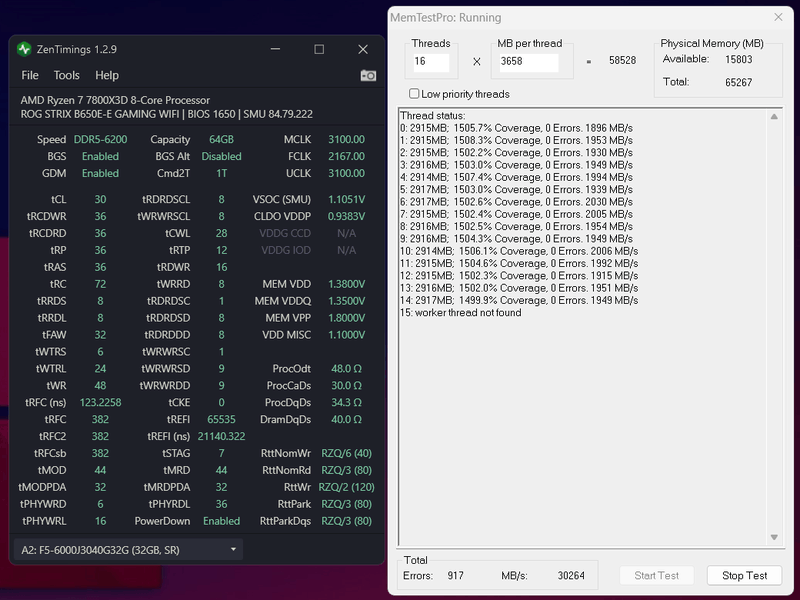
Task: Click the AMD Ryzen 7 7800X3D processor name
Action: [x=115, y=100]
